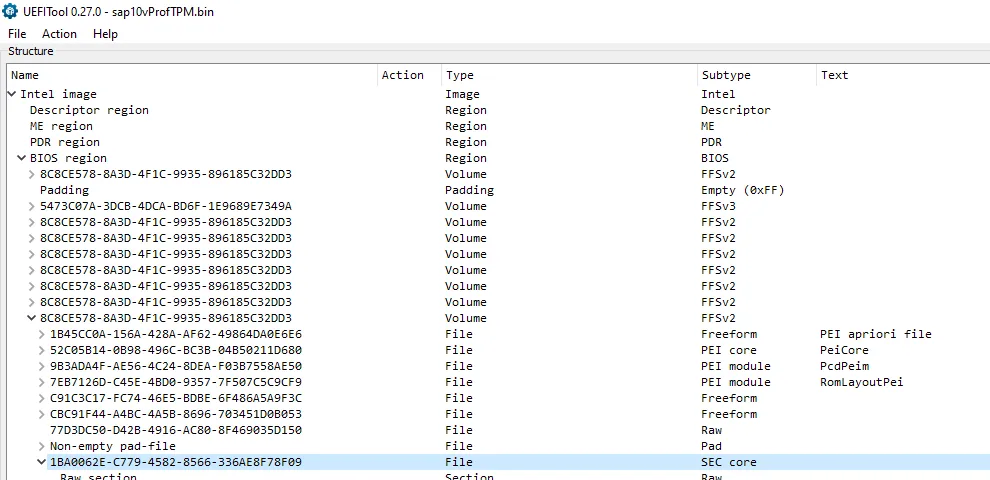Click the 'PeiCore' text cell
Image resolution: width=990 pixels, height=480 pixels.
point(844,350)
